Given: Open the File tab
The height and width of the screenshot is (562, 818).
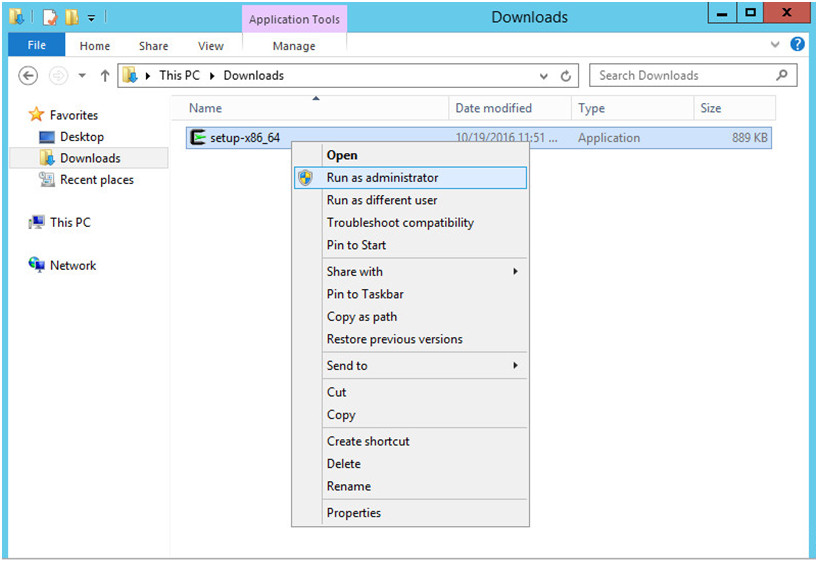Looking at the screenshot, I should click(x=37, y=45).
